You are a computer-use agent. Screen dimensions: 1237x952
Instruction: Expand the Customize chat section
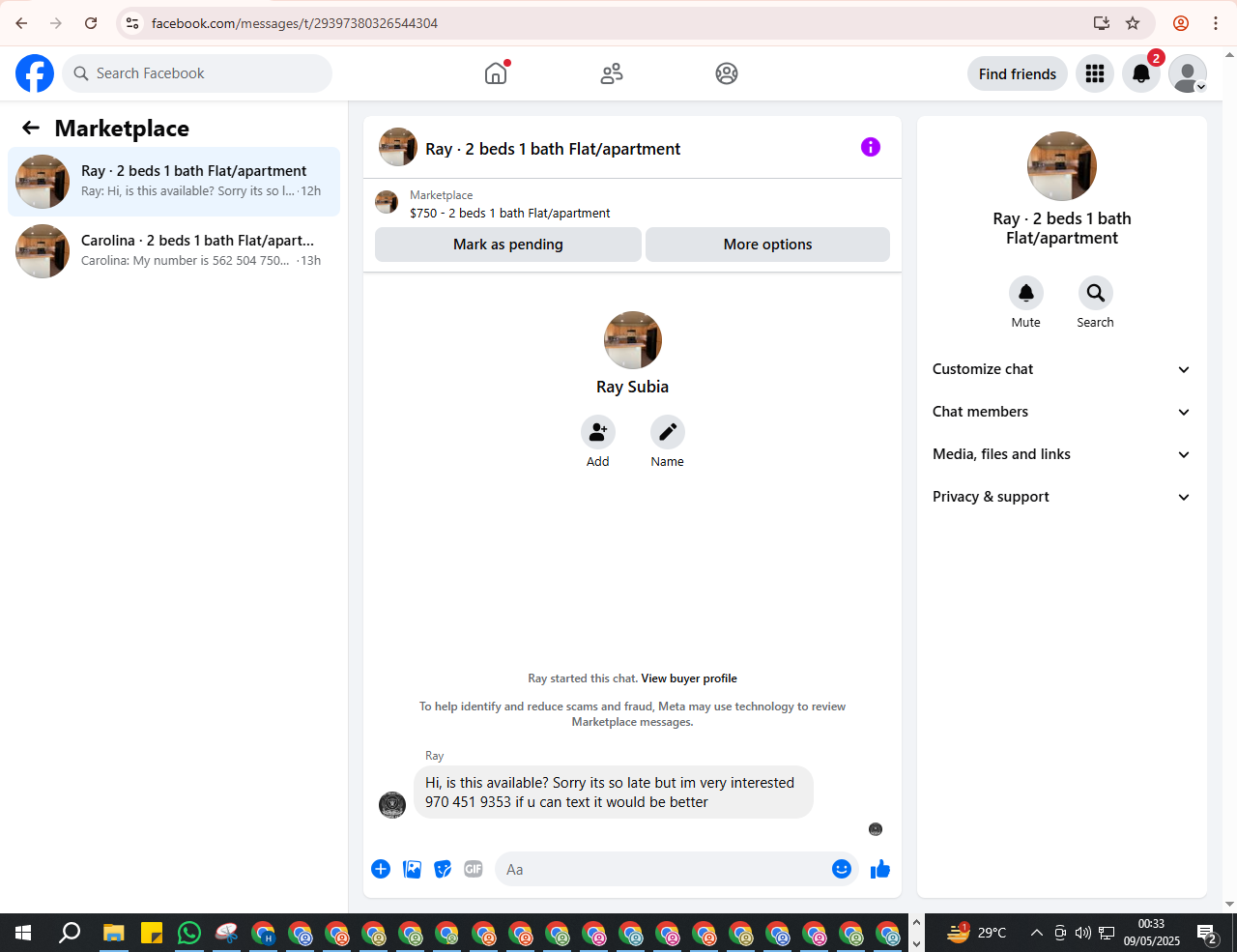1062,369
